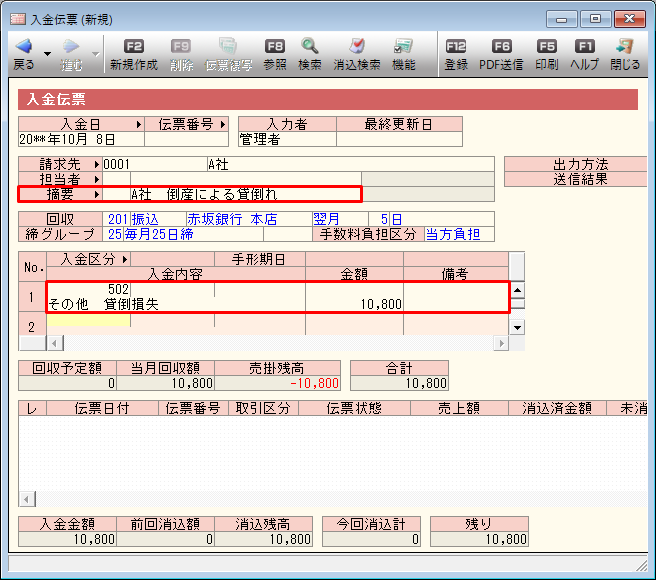Viewport: 658px width, 580px height.
Task: Expand the 入金日 header arrow
Action: coord(139,125)
